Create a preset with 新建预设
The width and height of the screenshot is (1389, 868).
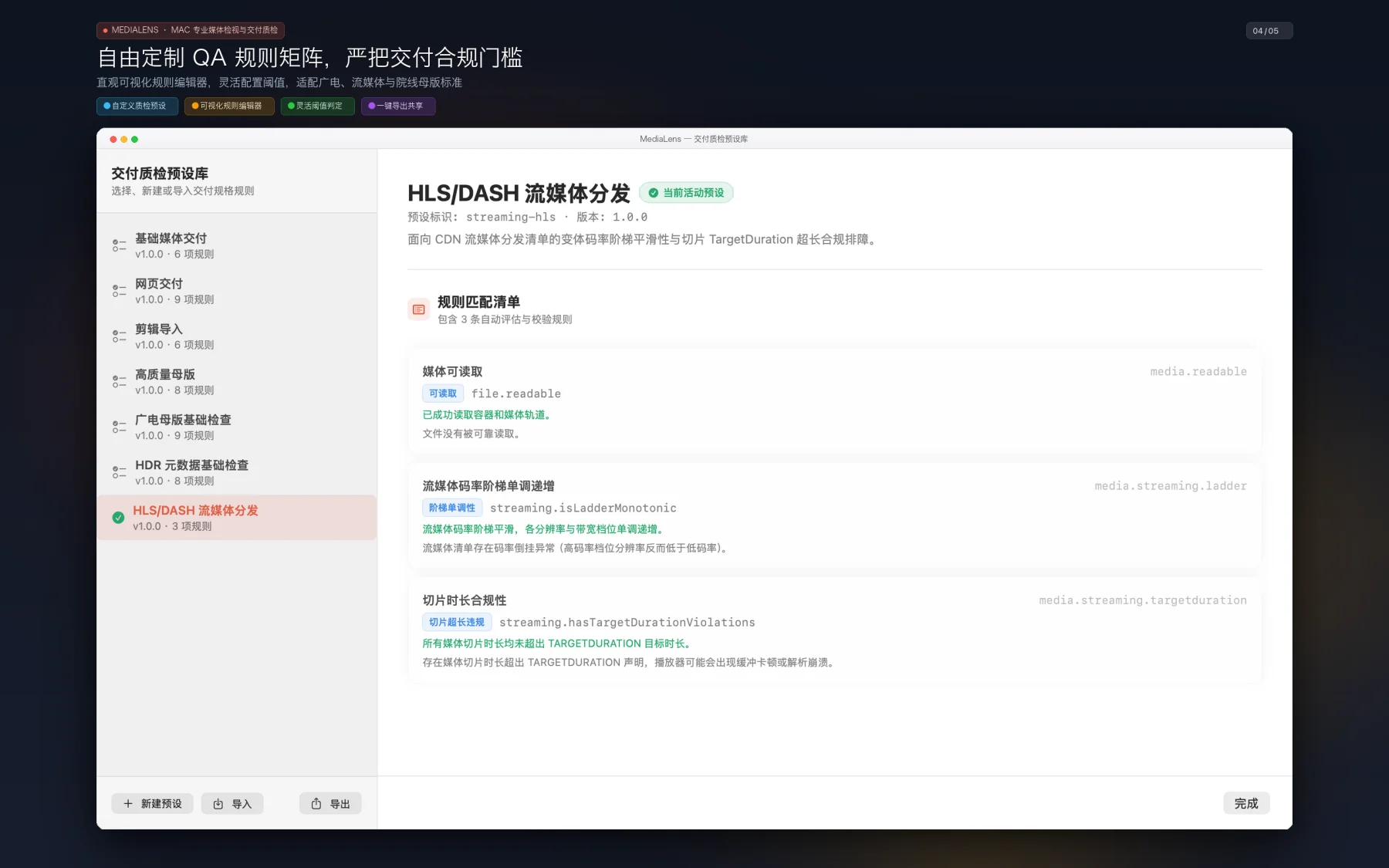pyautogui.click(x=153, y=804)
